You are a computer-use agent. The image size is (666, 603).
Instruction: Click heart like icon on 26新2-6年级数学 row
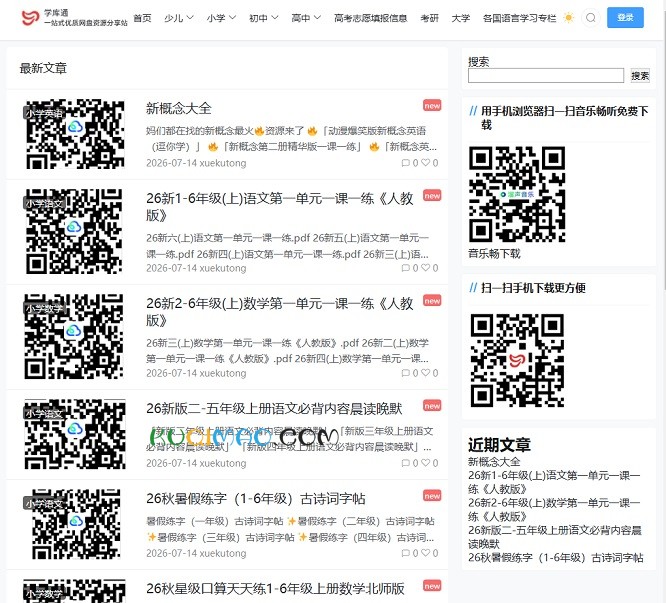click(x=426, y=373)
